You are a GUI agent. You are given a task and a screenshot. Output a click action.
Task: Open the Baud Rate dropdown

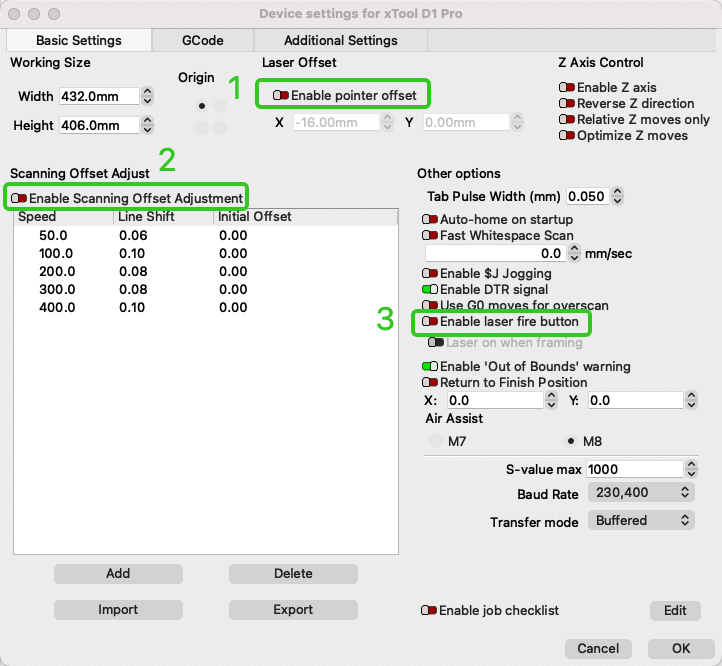point(640,493)
